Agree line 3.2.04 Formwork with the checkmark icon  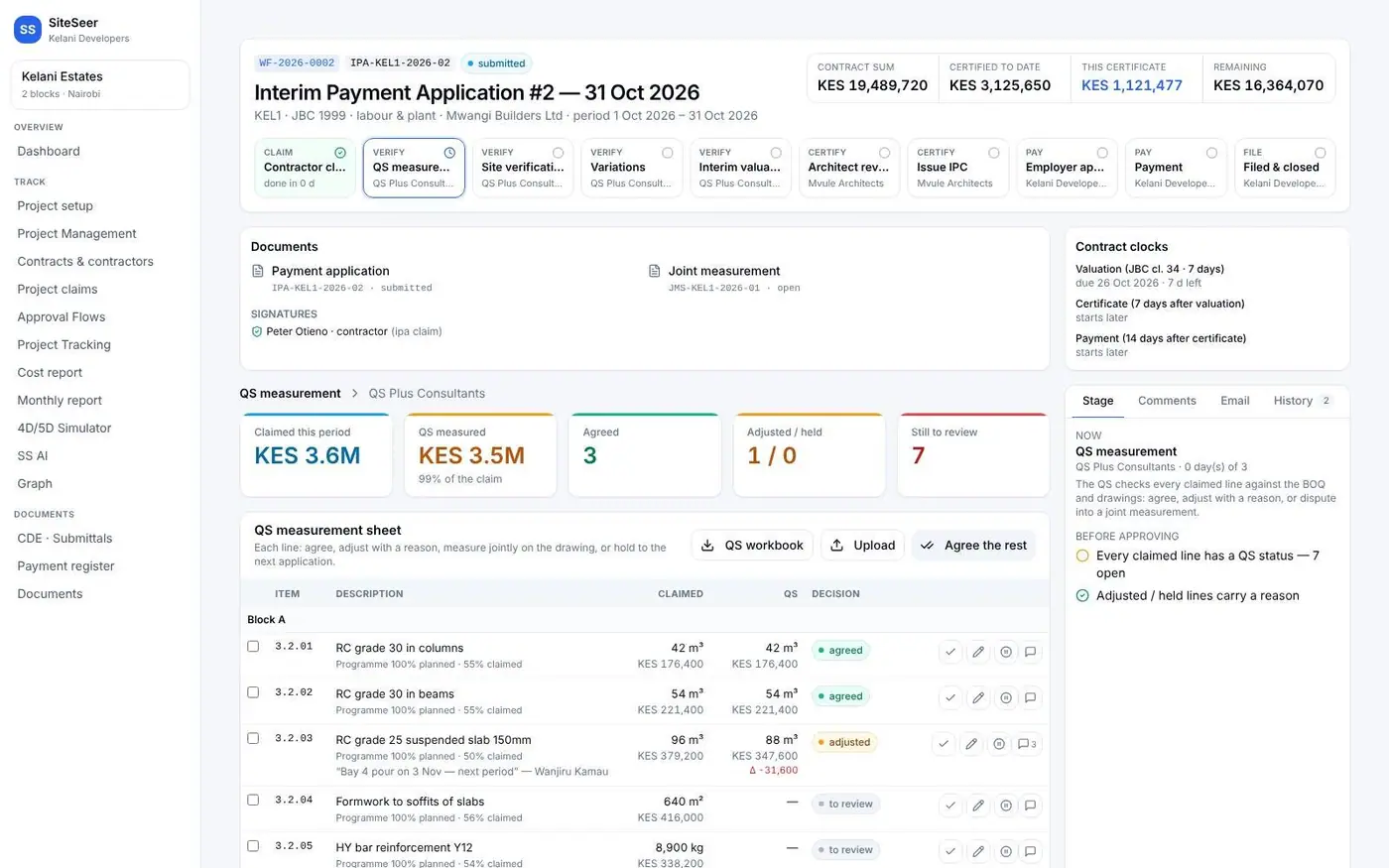coord(950,806)
